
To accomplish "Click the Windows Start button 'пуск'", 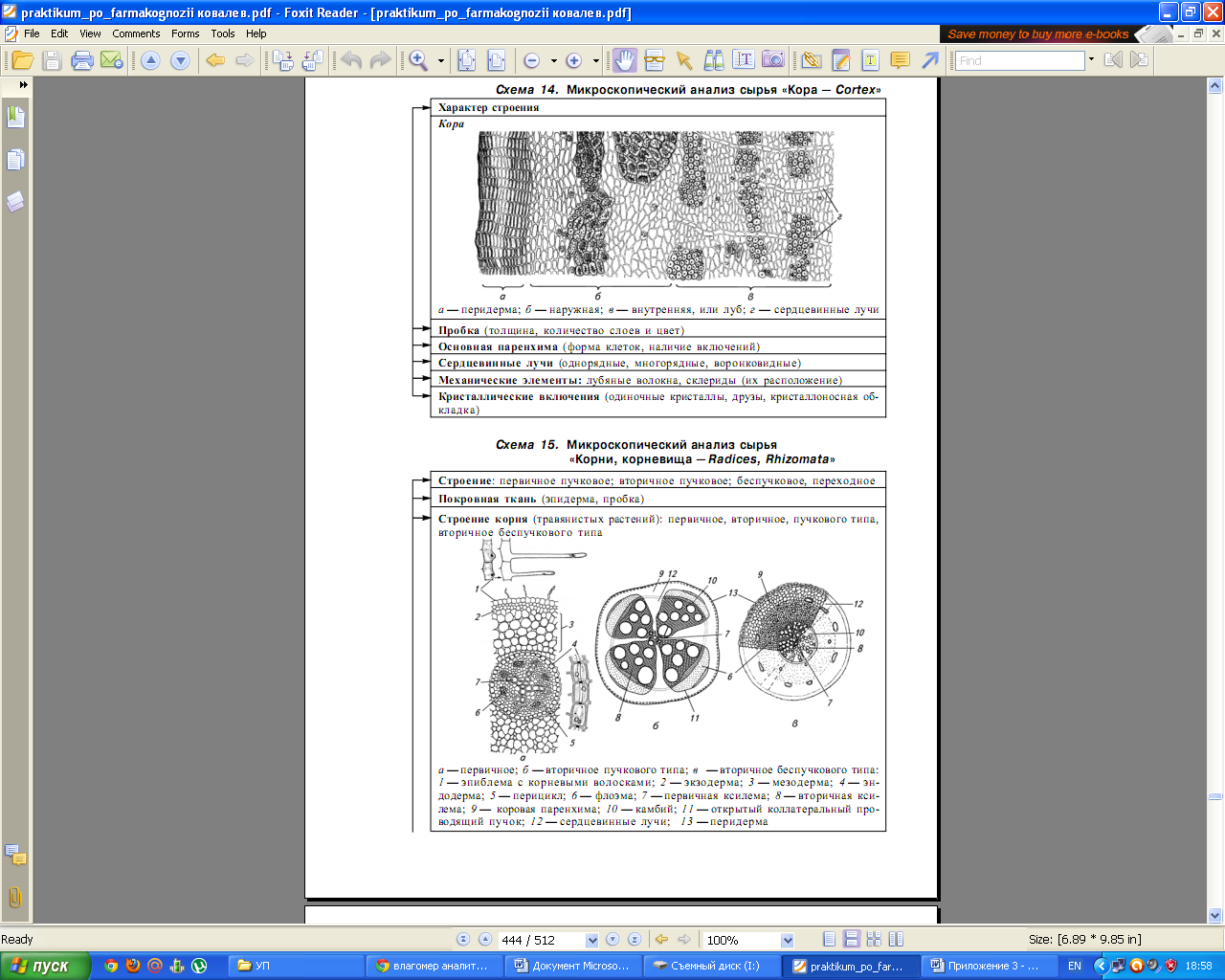I will (45, 966).
